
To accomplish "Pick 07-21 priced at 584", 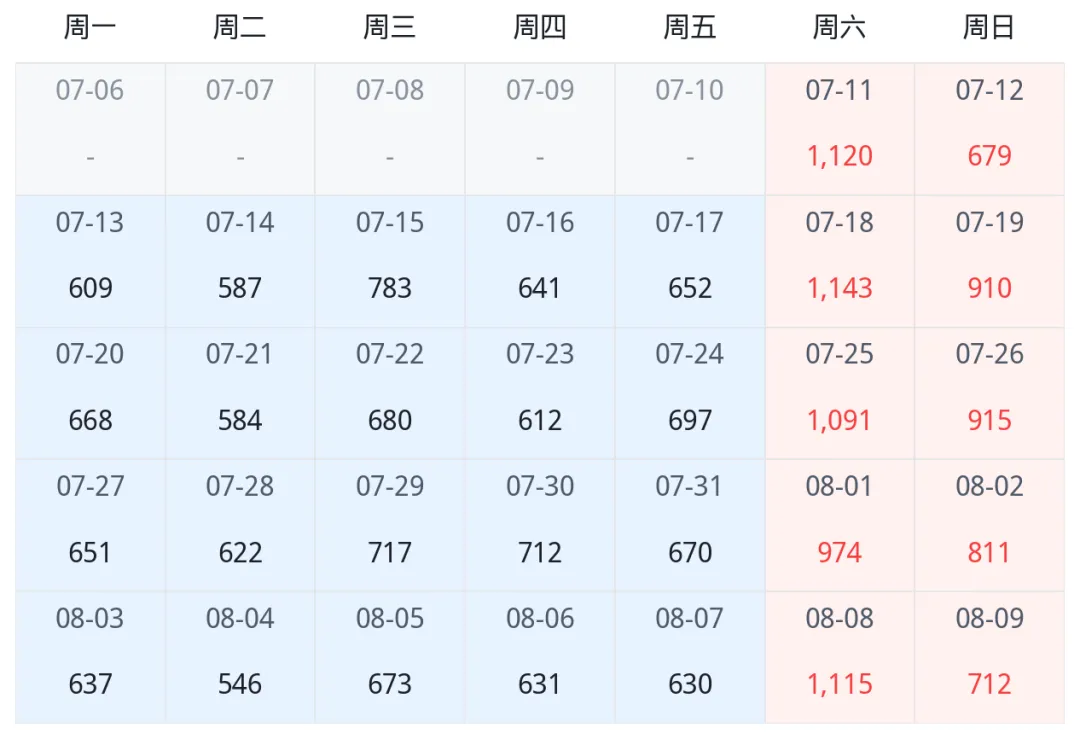I will (x=240, y=393).
